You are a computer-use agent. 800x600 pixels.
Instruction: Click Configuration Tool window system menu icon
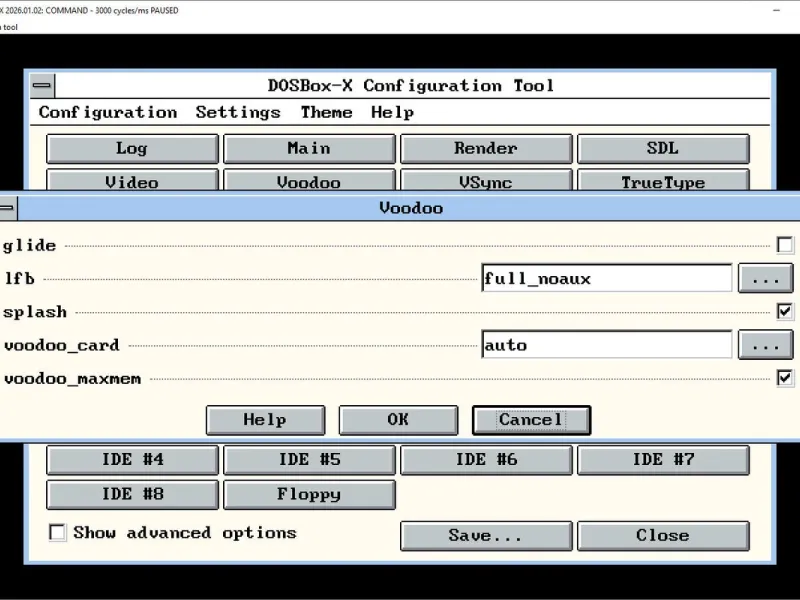[x=42, y=85]
